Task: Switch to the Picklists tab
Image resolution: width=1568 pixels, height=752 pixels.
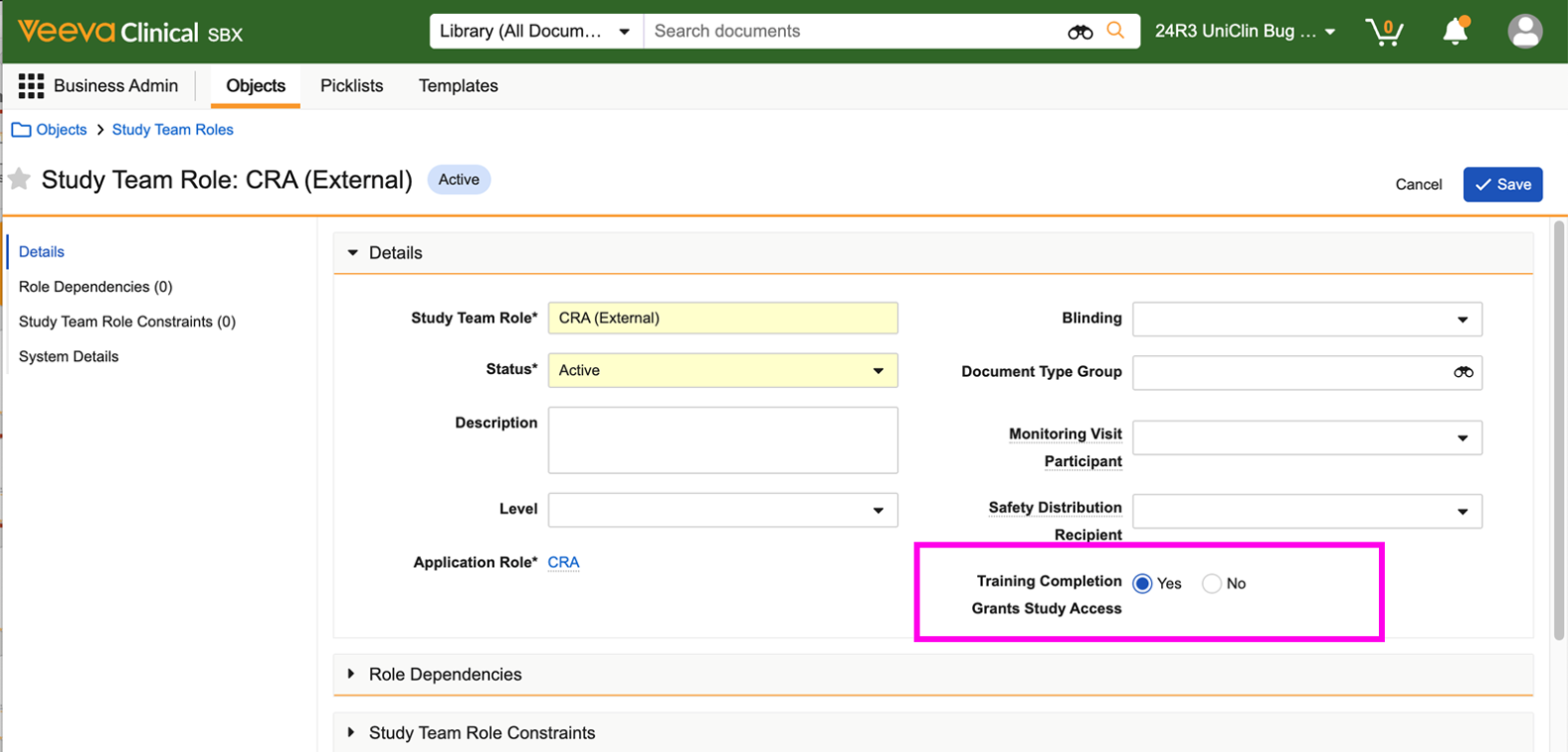Action: 351,86
